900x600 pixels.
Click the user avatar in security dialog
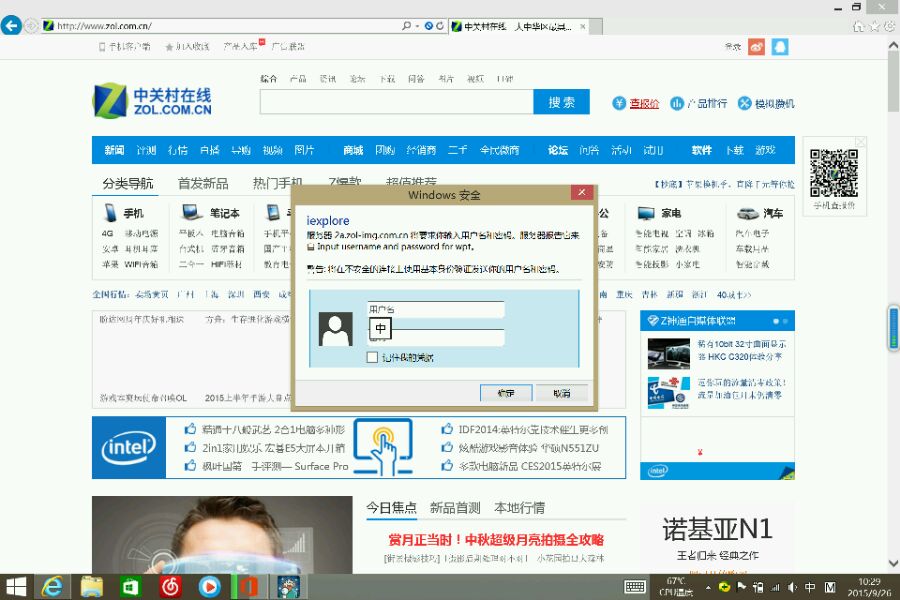coord(336,329)
